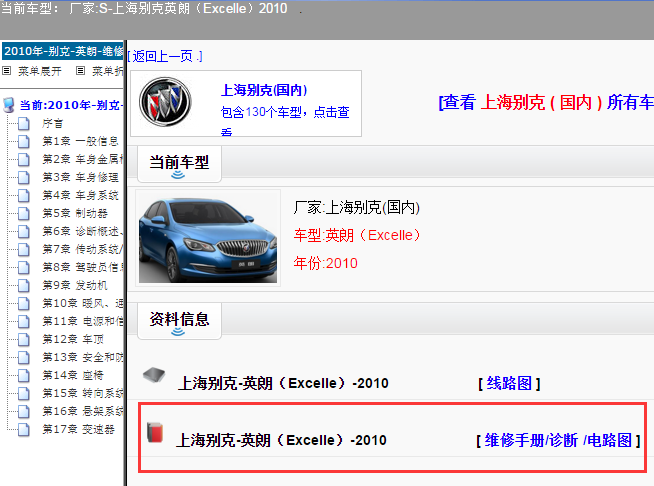Click the computer icon beside 当前:2010年-别克
This screenshot has width=654, height=486.
pyautogui.click(x=9, y=105)
